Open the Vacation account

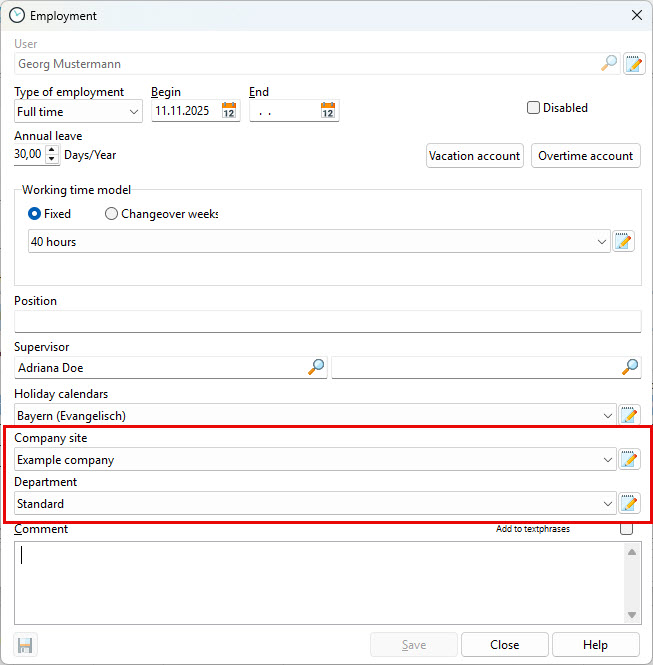coord(474,156)
